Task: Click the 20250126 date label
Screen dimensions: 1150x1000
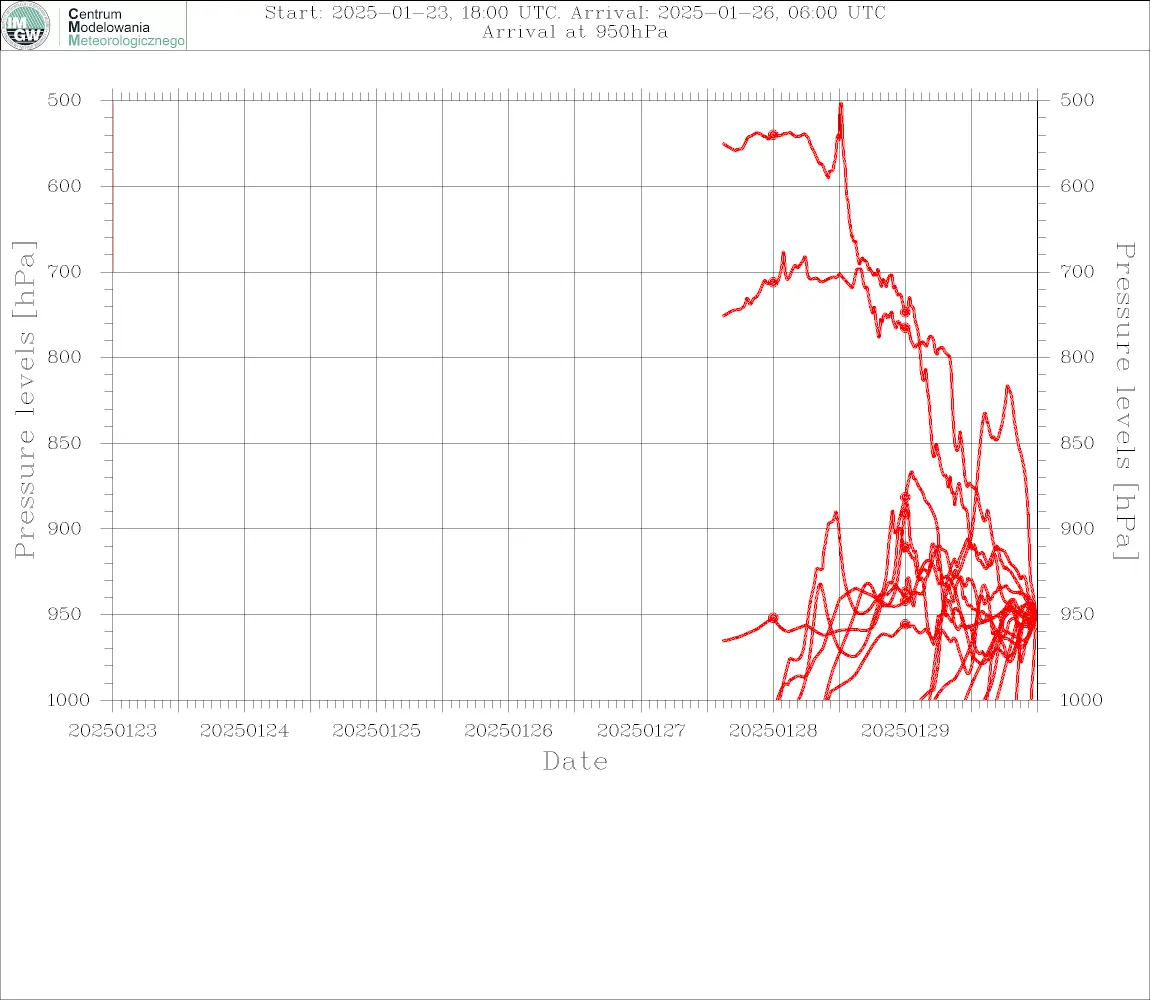Action: click(x=508, y=731)
